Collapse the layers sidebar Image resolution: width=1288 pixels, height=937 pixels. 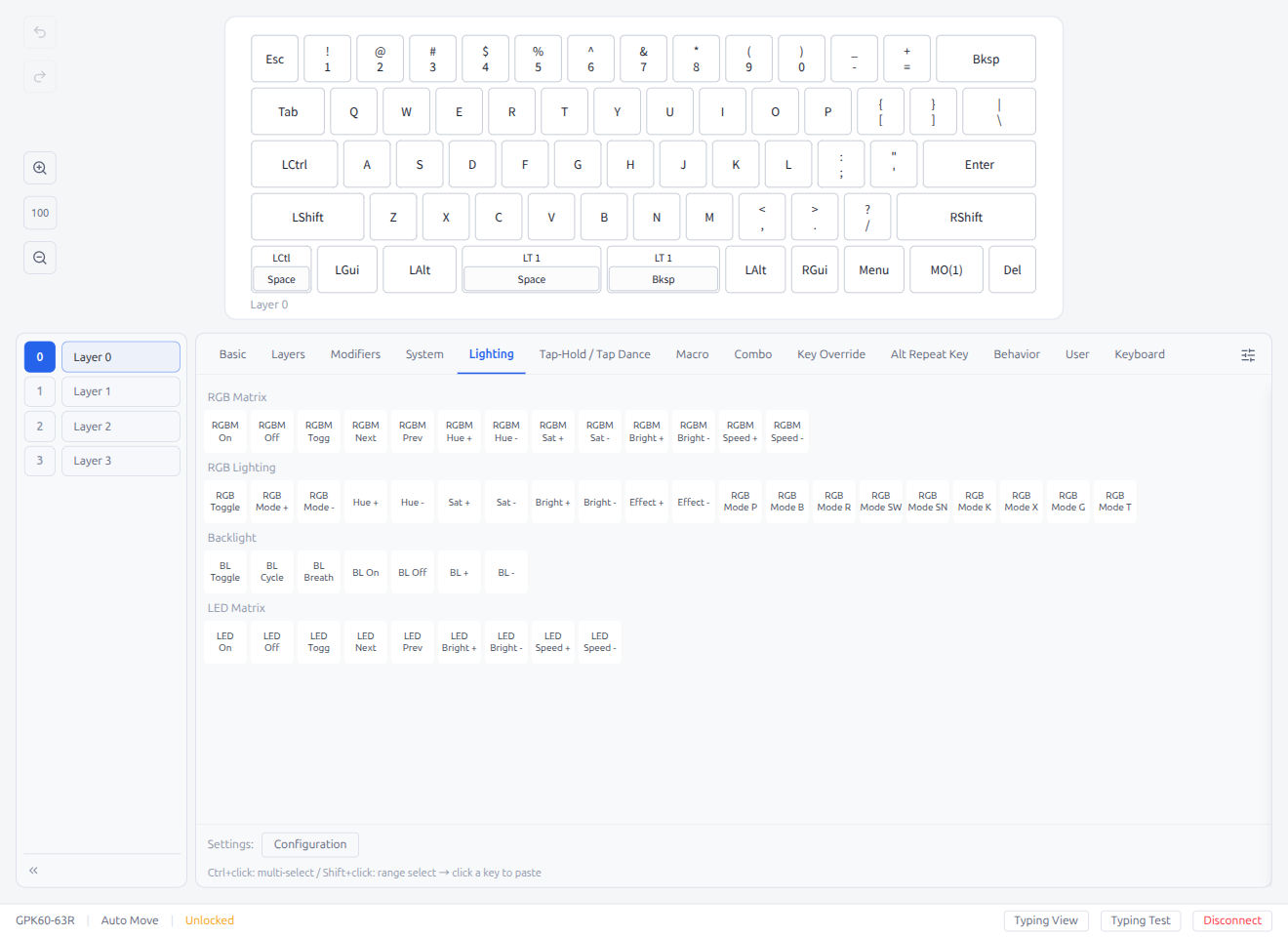click(32, 869)
